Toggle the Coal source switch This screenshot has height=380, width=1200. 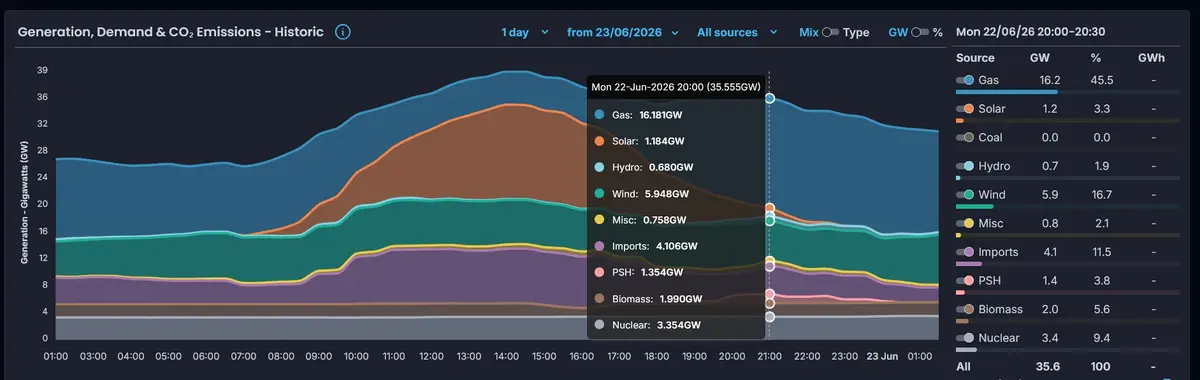point(965,137)
